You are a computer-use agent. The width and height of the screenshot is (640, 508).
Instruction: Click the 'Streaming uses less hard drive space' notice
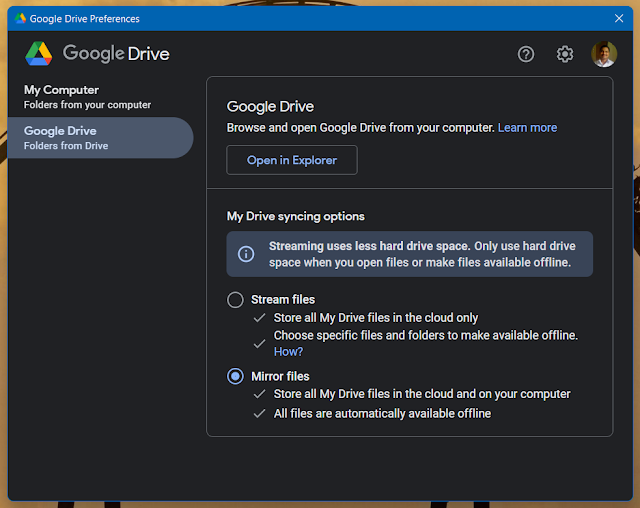(410, 254)
